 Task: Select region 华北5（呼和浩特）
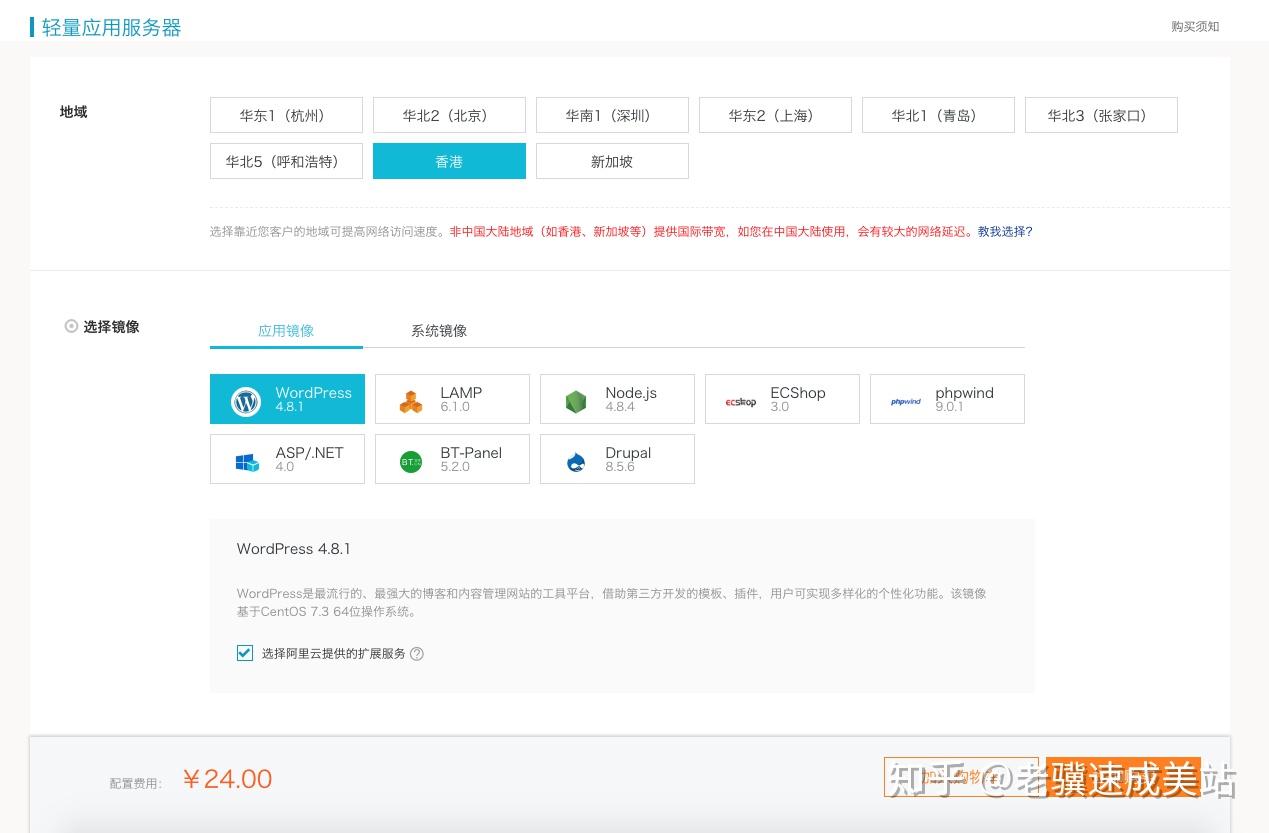click(x=286, y=161)
